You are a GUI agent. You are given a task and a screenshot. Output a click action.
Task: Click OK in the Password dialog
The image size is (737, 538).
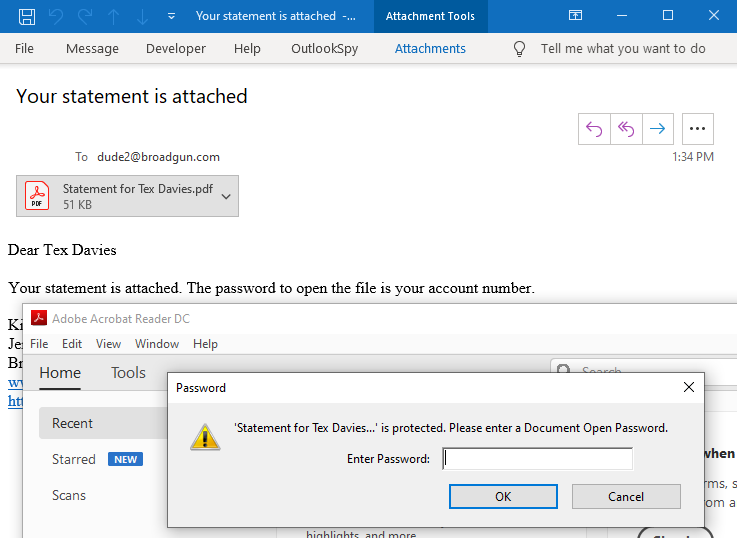coord(503,497)
